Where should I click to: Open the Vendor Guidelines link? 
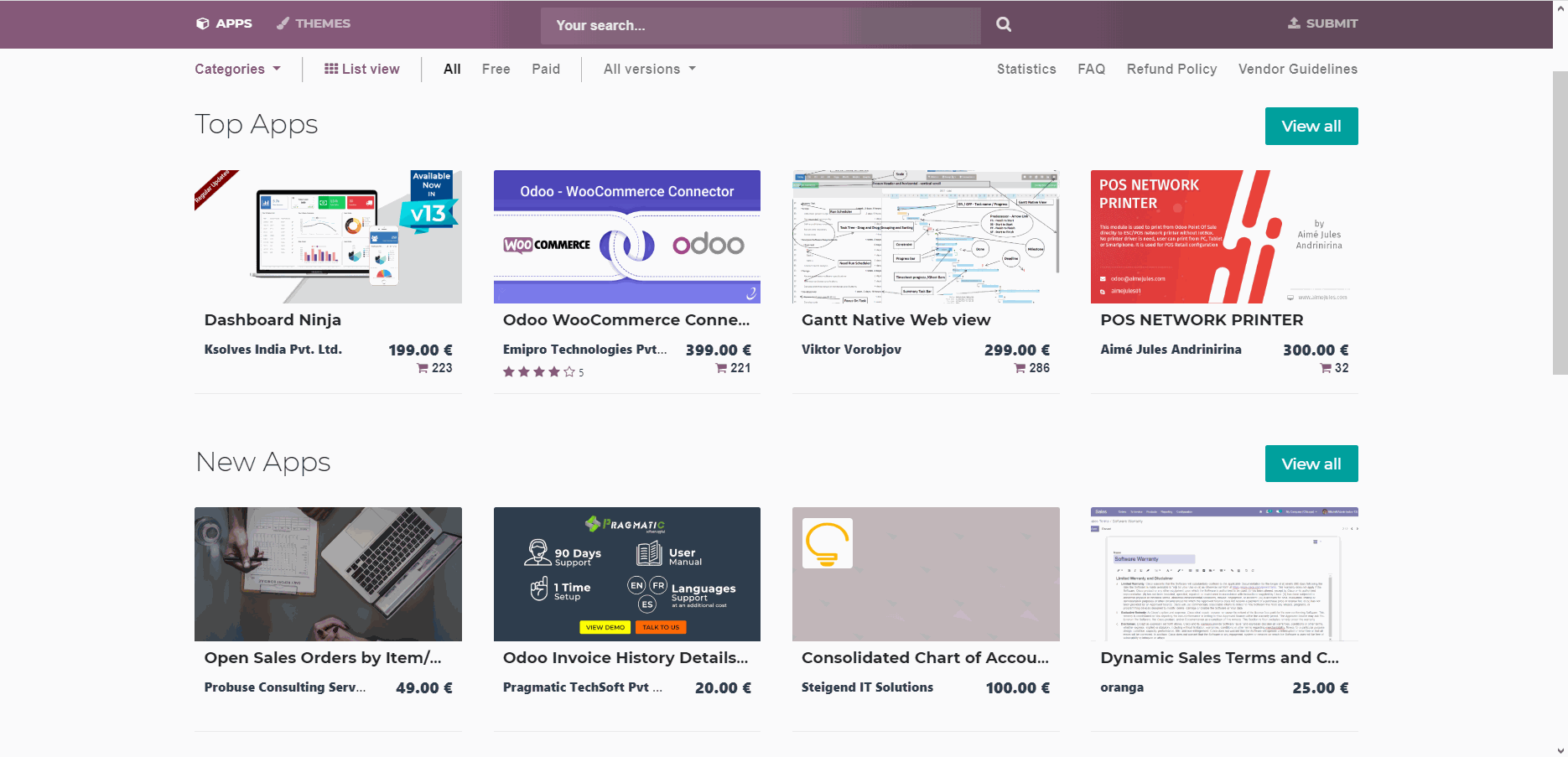click(1298, 69)
